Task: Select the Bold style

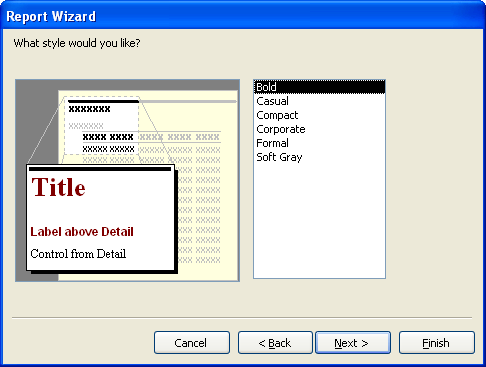Action: pos(319,87)
